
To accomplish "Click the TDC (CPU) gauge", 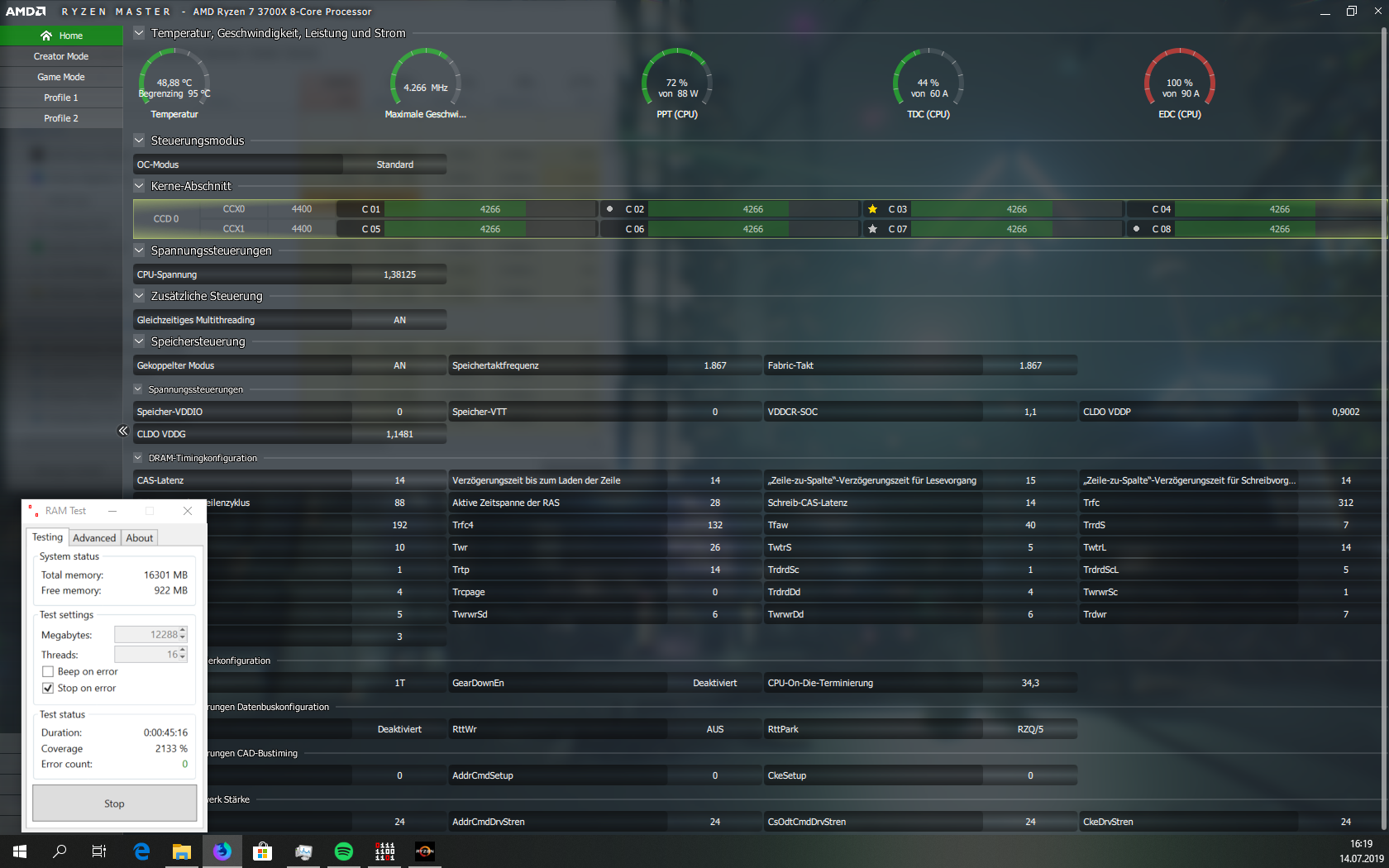I will click(928, 83).
